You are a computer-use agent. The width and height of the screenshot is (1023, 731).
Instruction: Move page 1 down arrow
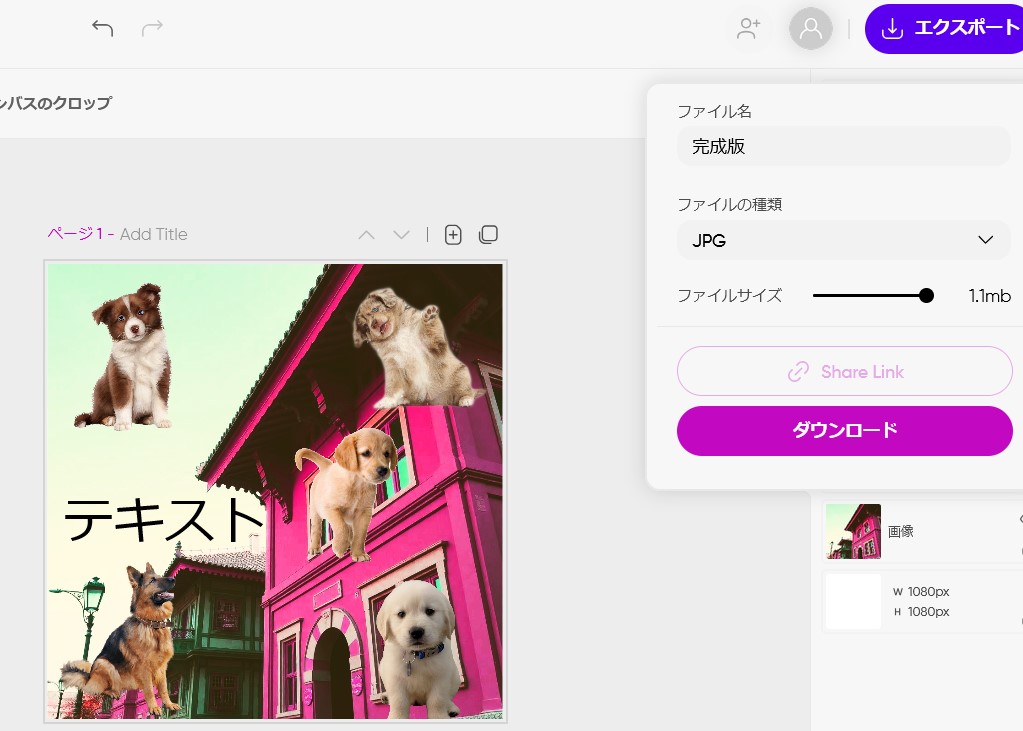pyautogui.click(x=402, y=235)
